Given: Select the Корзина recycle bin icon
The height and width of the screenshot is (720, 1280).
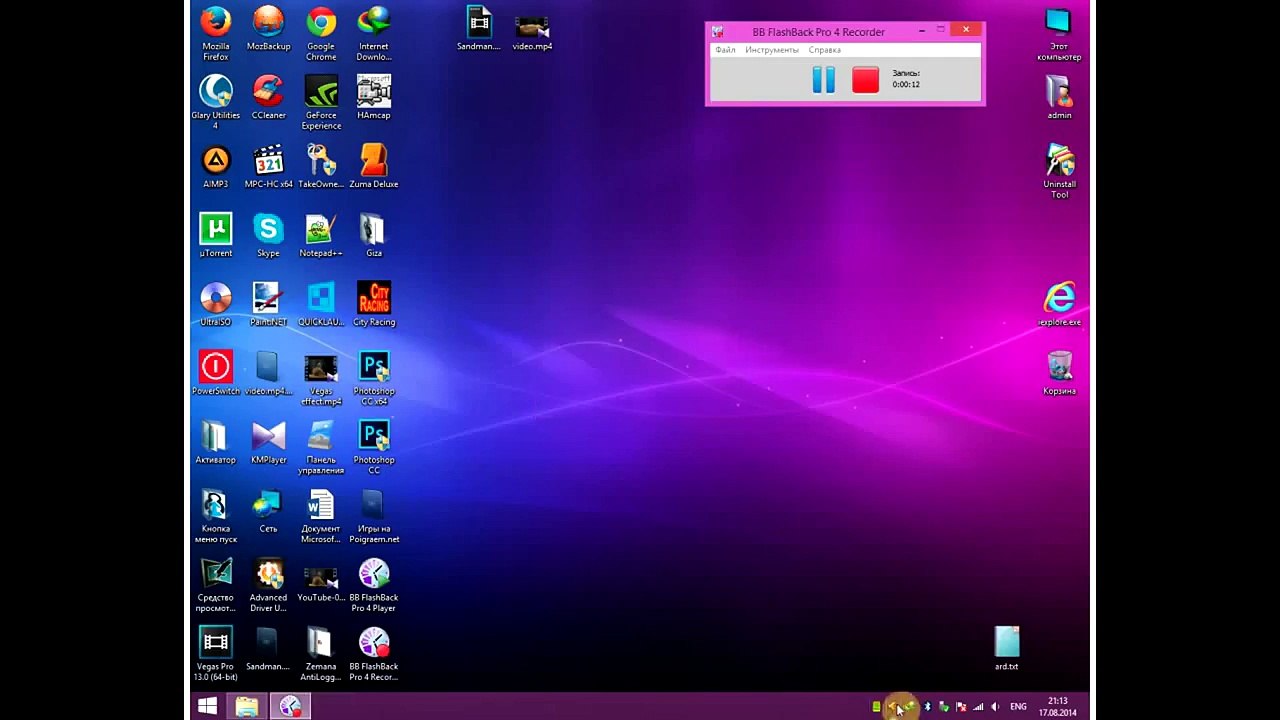Looking at the screenshot, I should pyautogui.click(x=1059, y=373).
